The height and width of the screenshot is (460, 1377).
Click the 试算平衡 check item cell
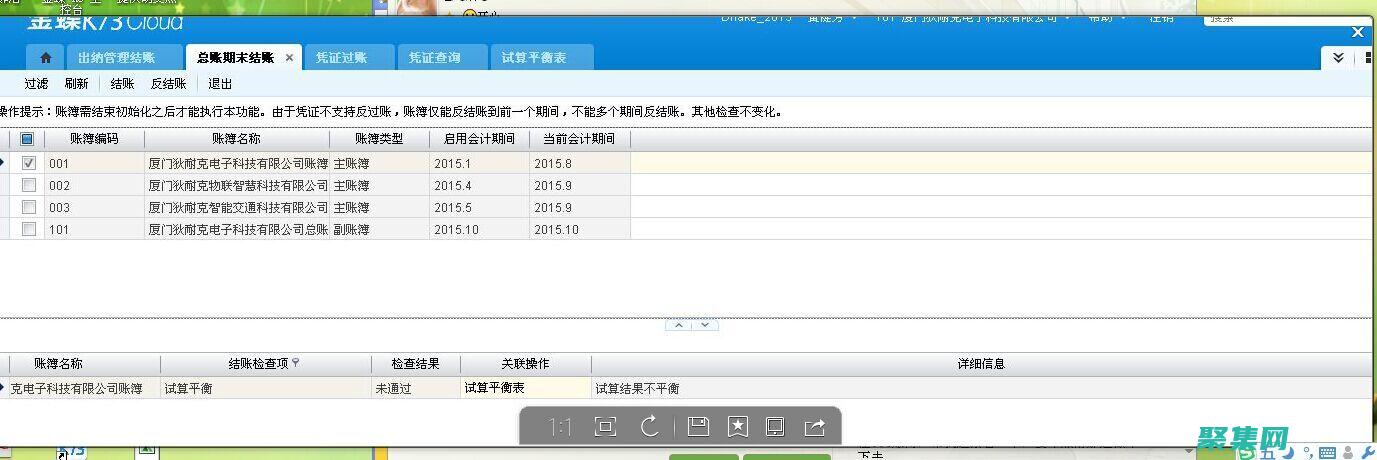coord(265,388)
